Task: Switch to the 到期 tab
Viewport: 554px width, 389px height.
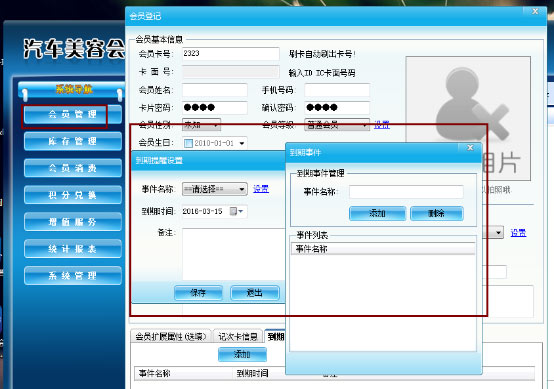Action: pos(275,336)
